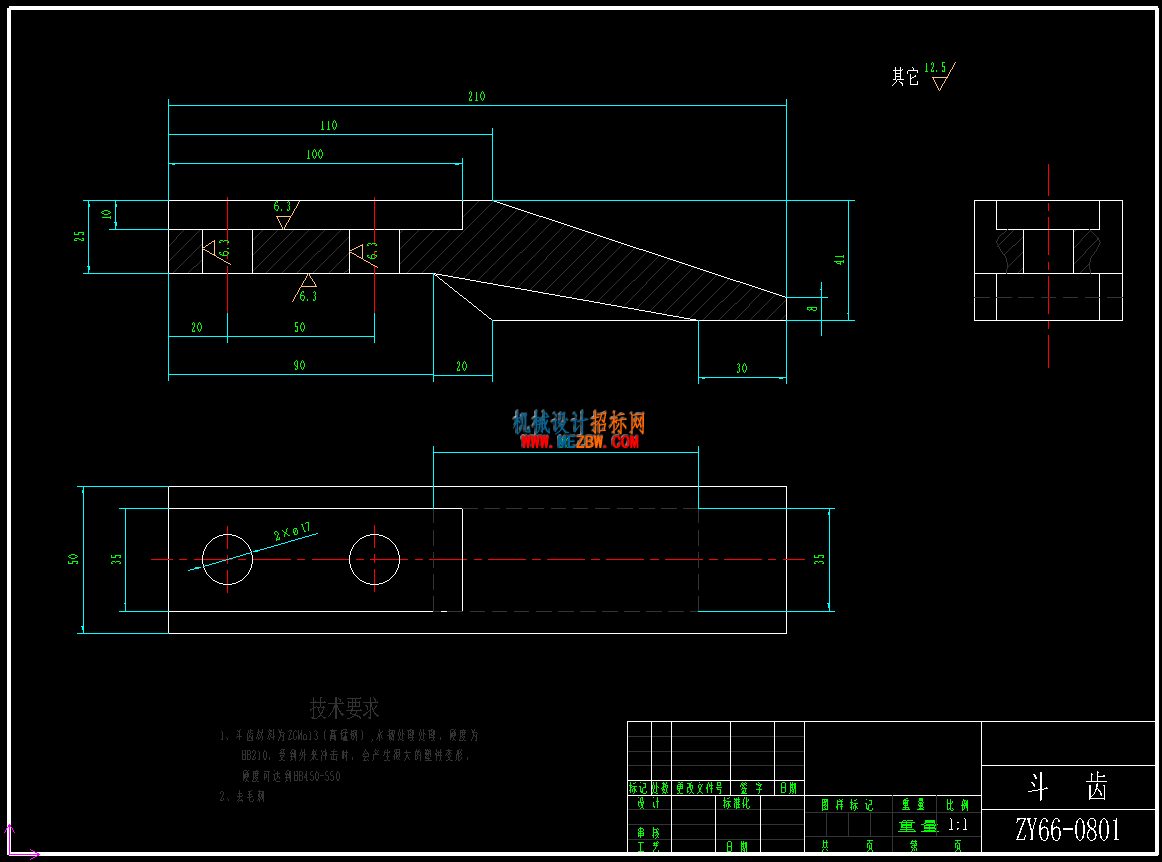This screenshot has width=1162, height=862.
Task: Select the 1:1 scale cell
Action: (x=958, y=825)
